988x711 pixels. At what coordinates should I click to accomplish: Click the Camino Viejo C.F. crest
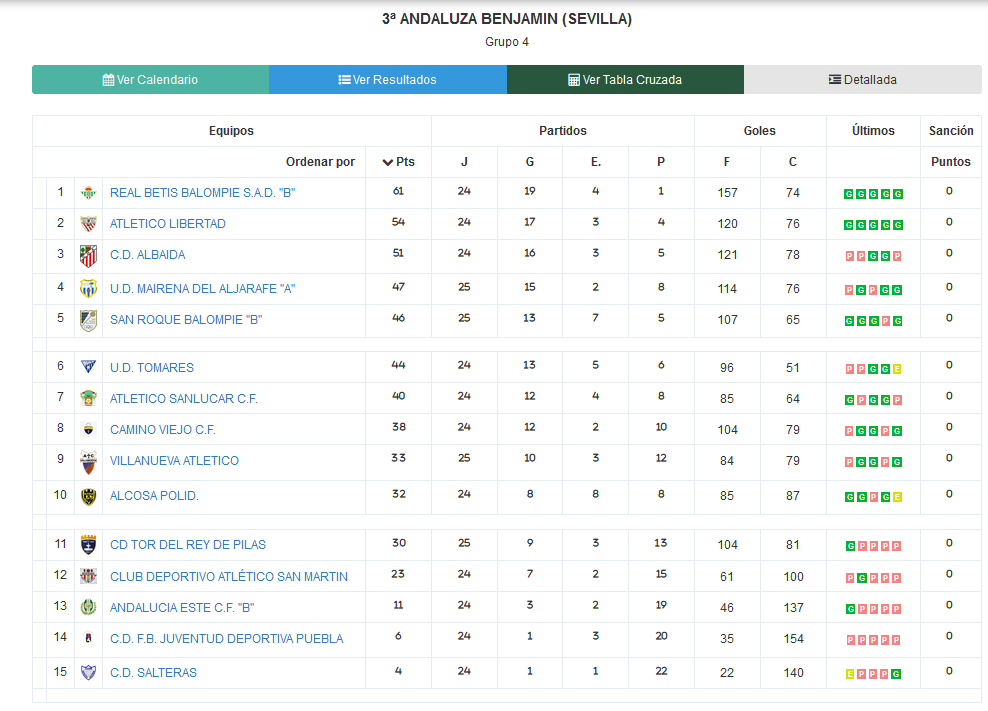pyautogui.click(x=88, y=430)
